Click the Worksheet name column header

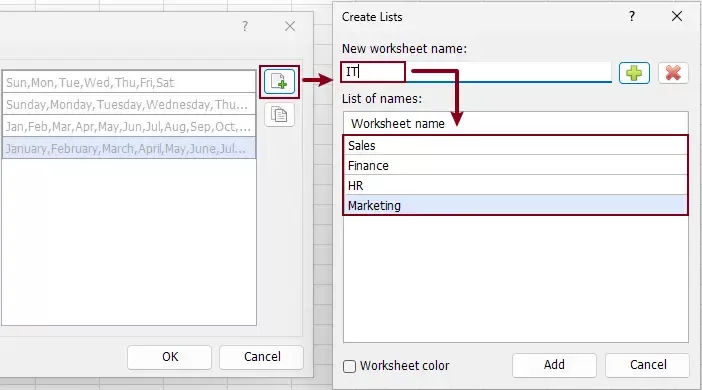pyautogui.click(x=515, y=123)
